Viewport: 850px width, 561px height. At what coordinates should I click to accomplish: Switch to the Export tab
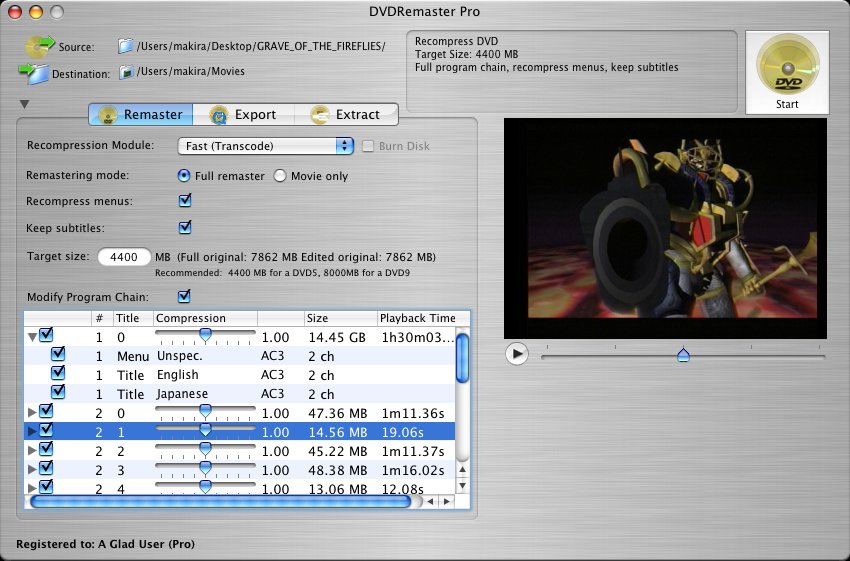click(x=243, y=114)
